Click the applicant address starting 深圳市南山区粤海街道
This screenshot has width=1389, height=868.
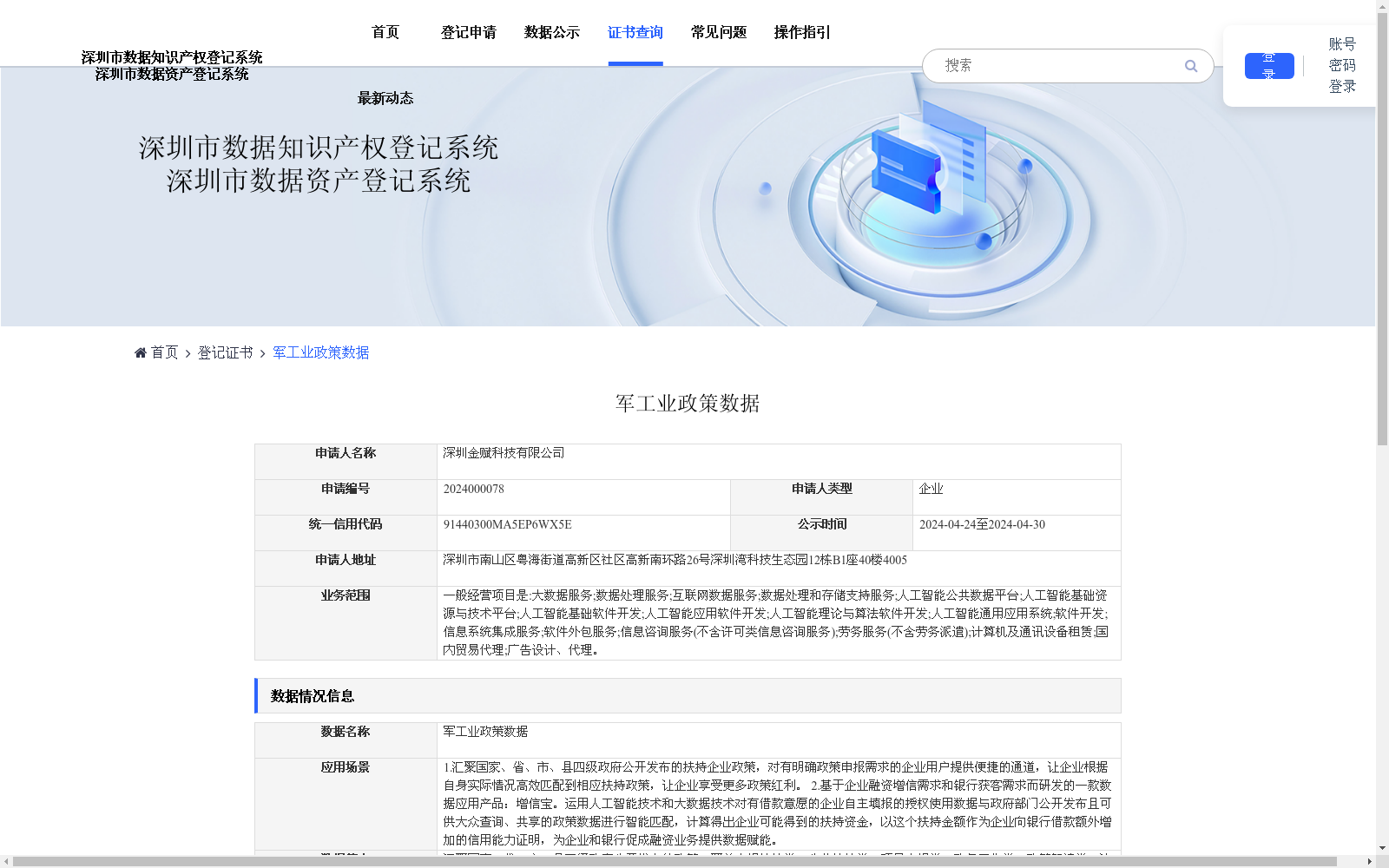tap(675, 560)
